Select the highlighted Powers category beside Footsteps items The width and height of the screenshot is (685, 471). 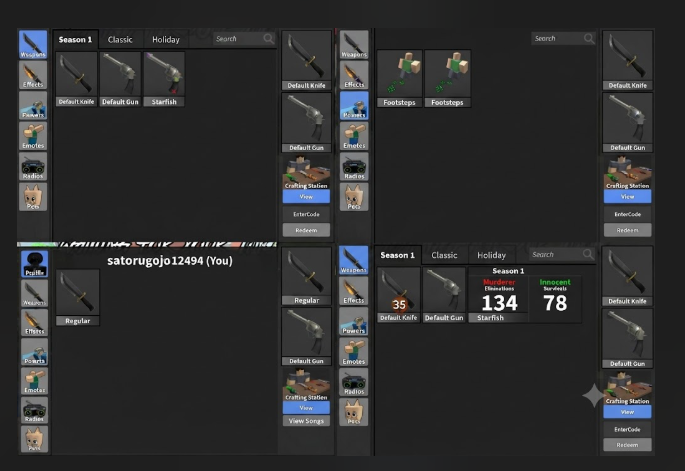354,106
